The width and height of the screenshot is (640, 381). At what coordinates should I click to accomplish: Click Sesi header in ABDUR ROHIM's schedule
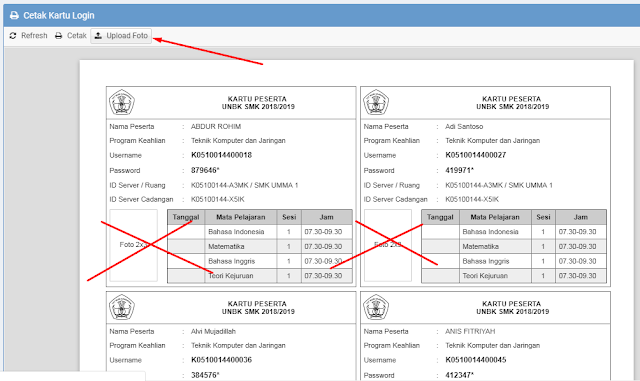point(289,217)
